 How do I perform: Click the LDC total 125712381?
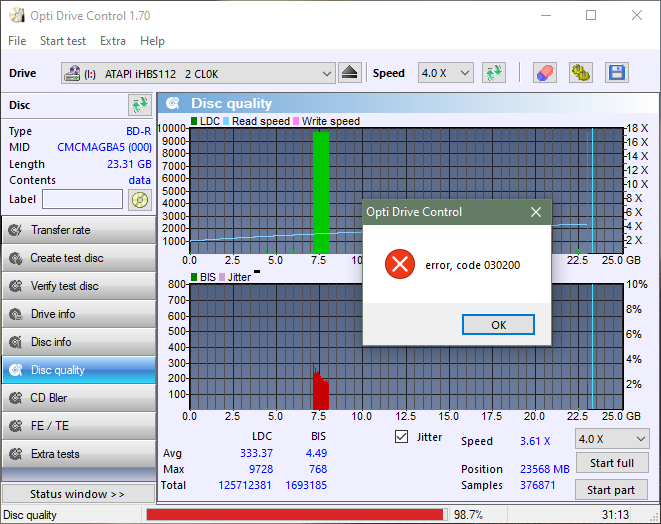pyautogui.click(x=245, y=485)
